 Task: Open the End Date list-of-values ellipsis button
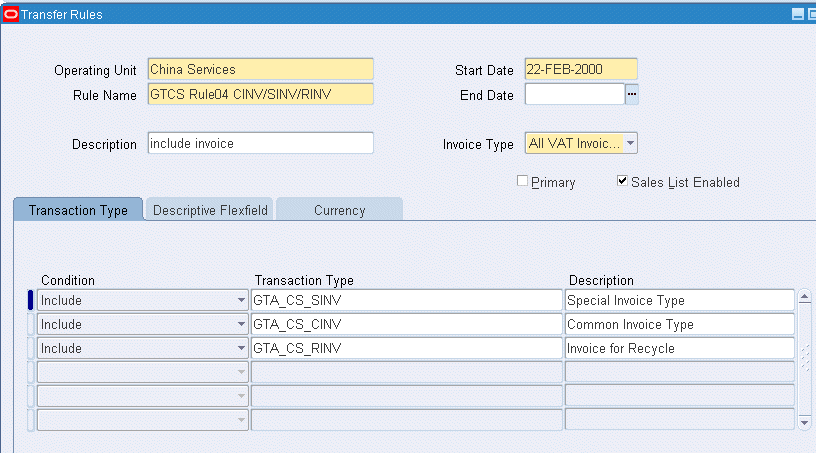click(631, 94)
